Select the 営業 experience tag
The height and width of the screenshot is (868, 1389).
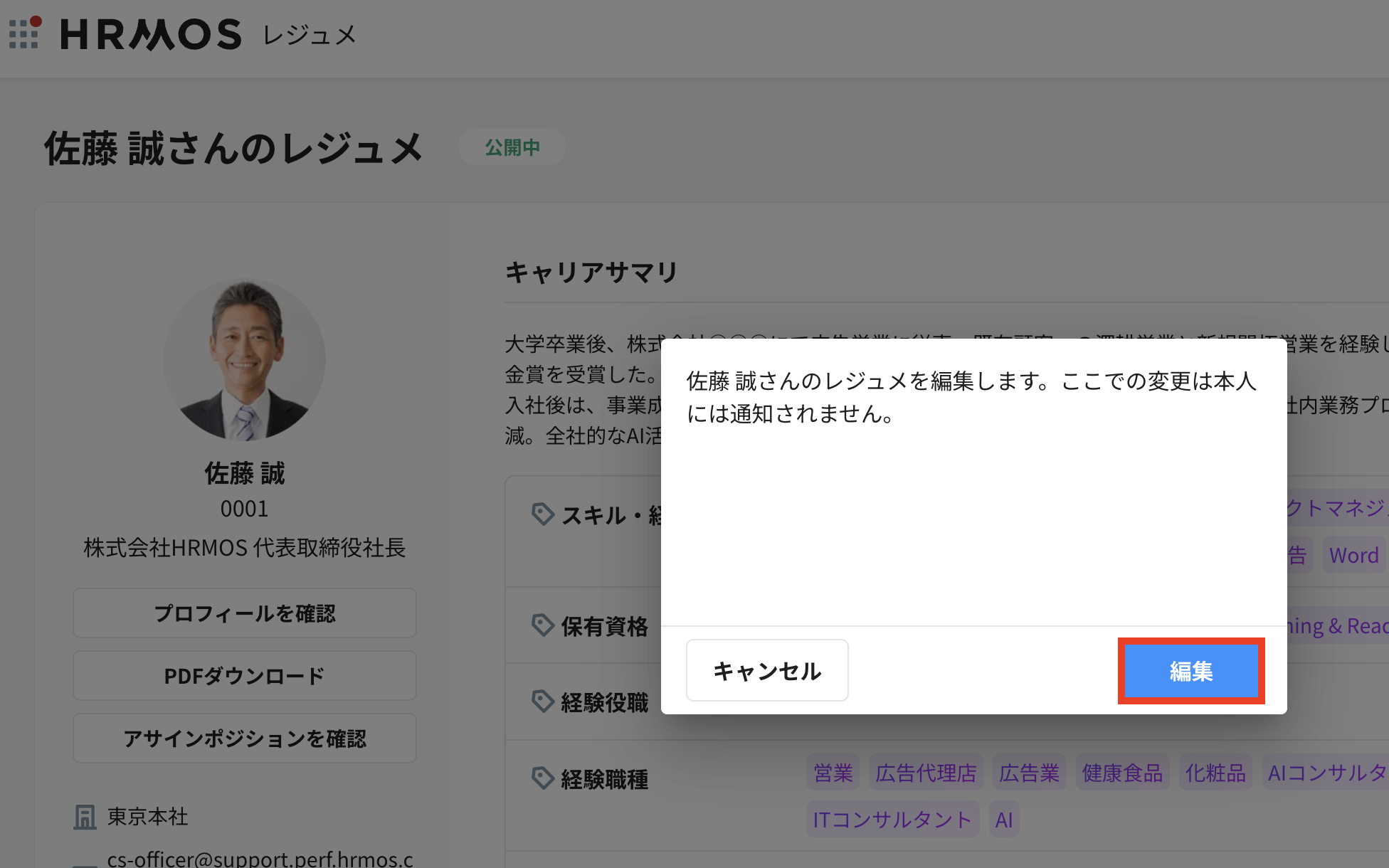(832, 772)
